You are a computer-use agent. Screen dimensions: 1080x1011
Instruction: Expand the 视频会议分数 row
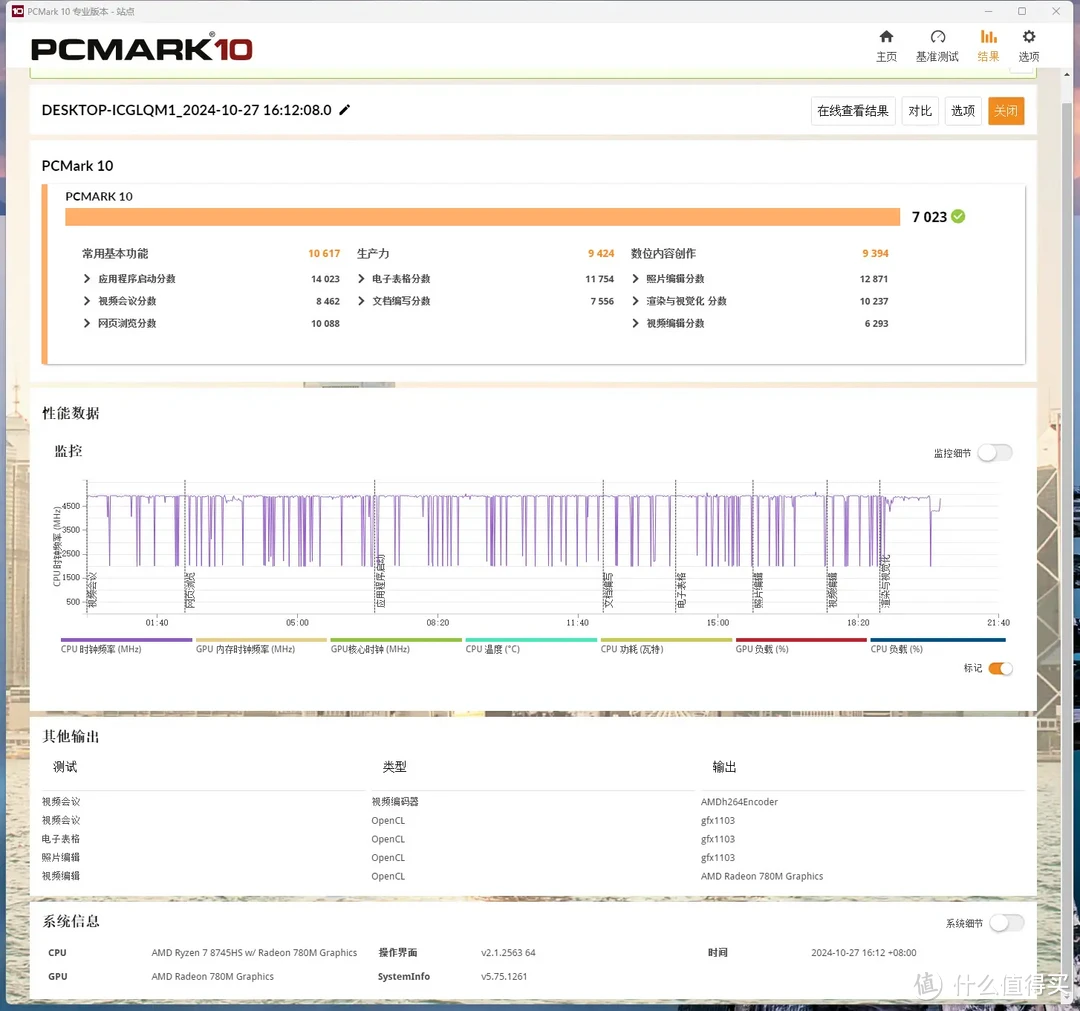coord(87,301)
